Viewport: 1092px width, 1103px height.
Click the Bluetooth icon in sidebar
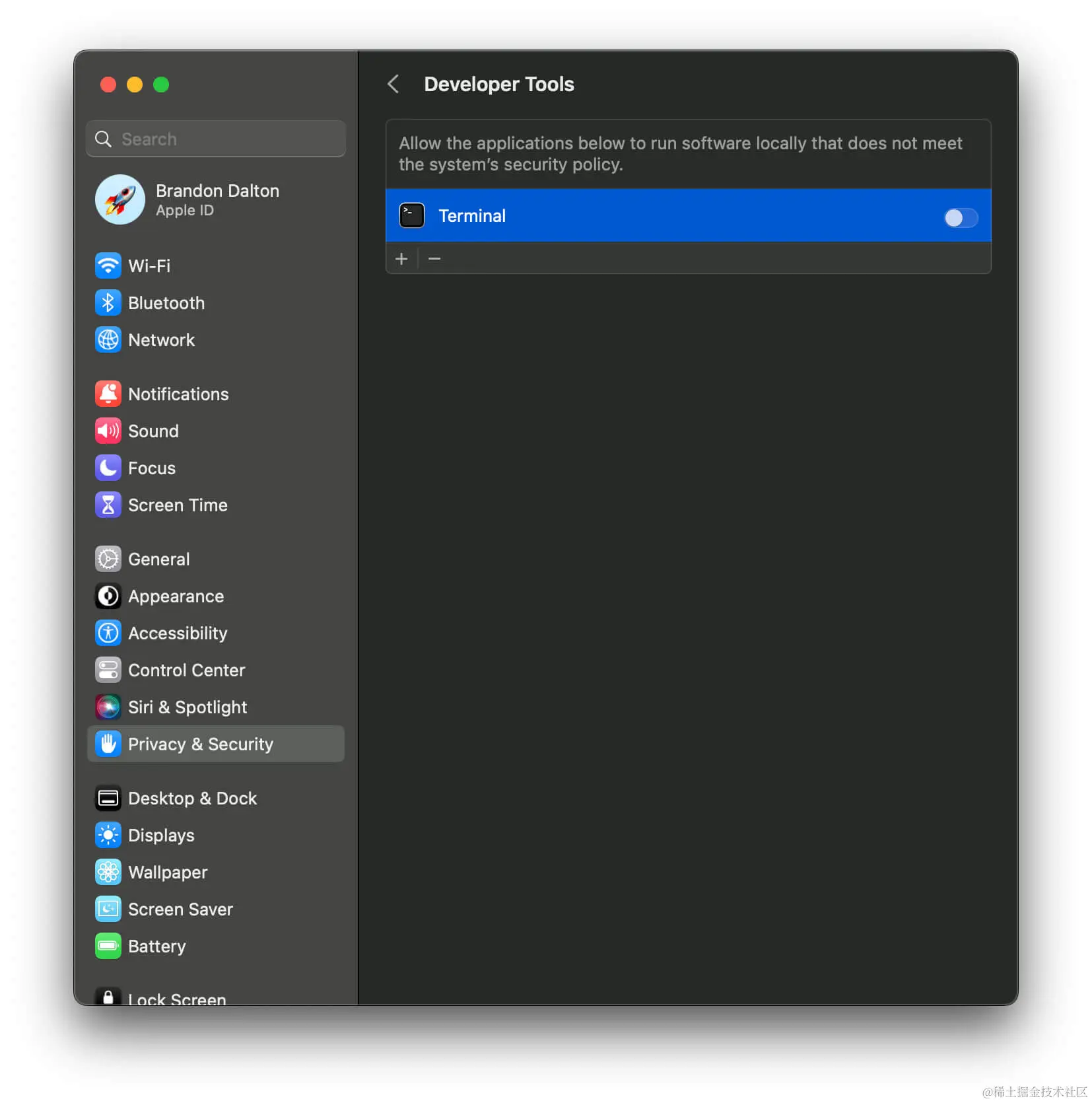tap(108, 302)
